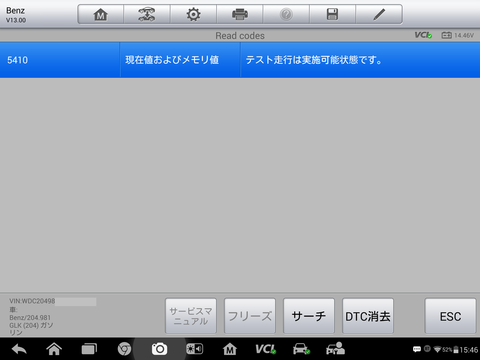The width and height of the screenshot is (480, 360).
Task: Open the help question-mark icon
Action: [286, 14]
